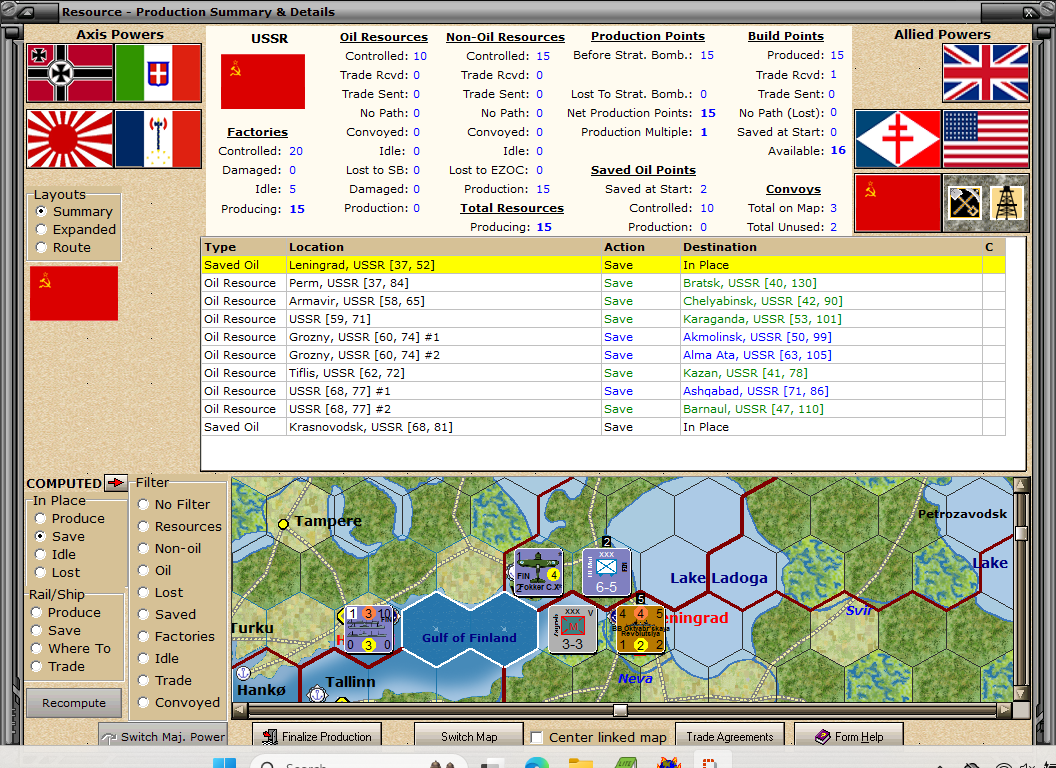The width and height of the screenshot is (1056, 768).
Task: Select the Saved Oil Leningrad row
Action: coord(603,265)
